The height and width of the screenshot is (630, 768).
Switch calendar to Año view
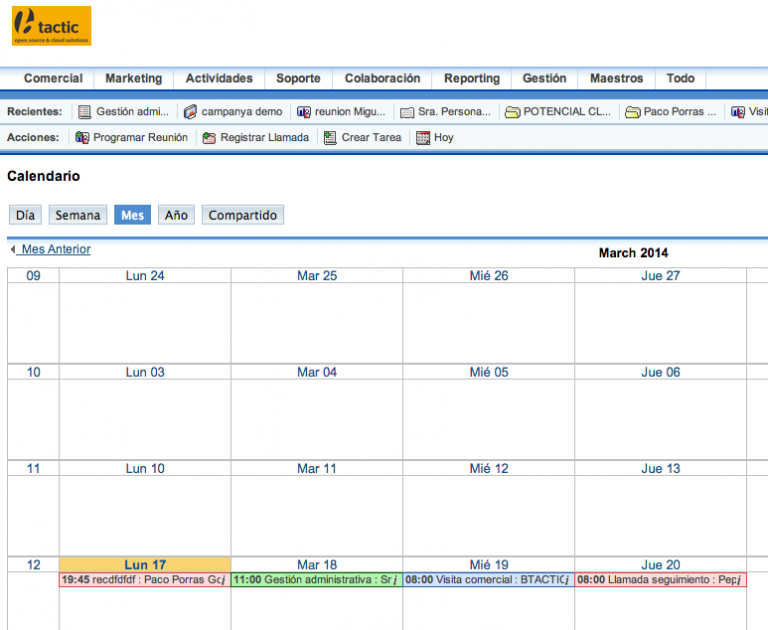click(176, 215)
